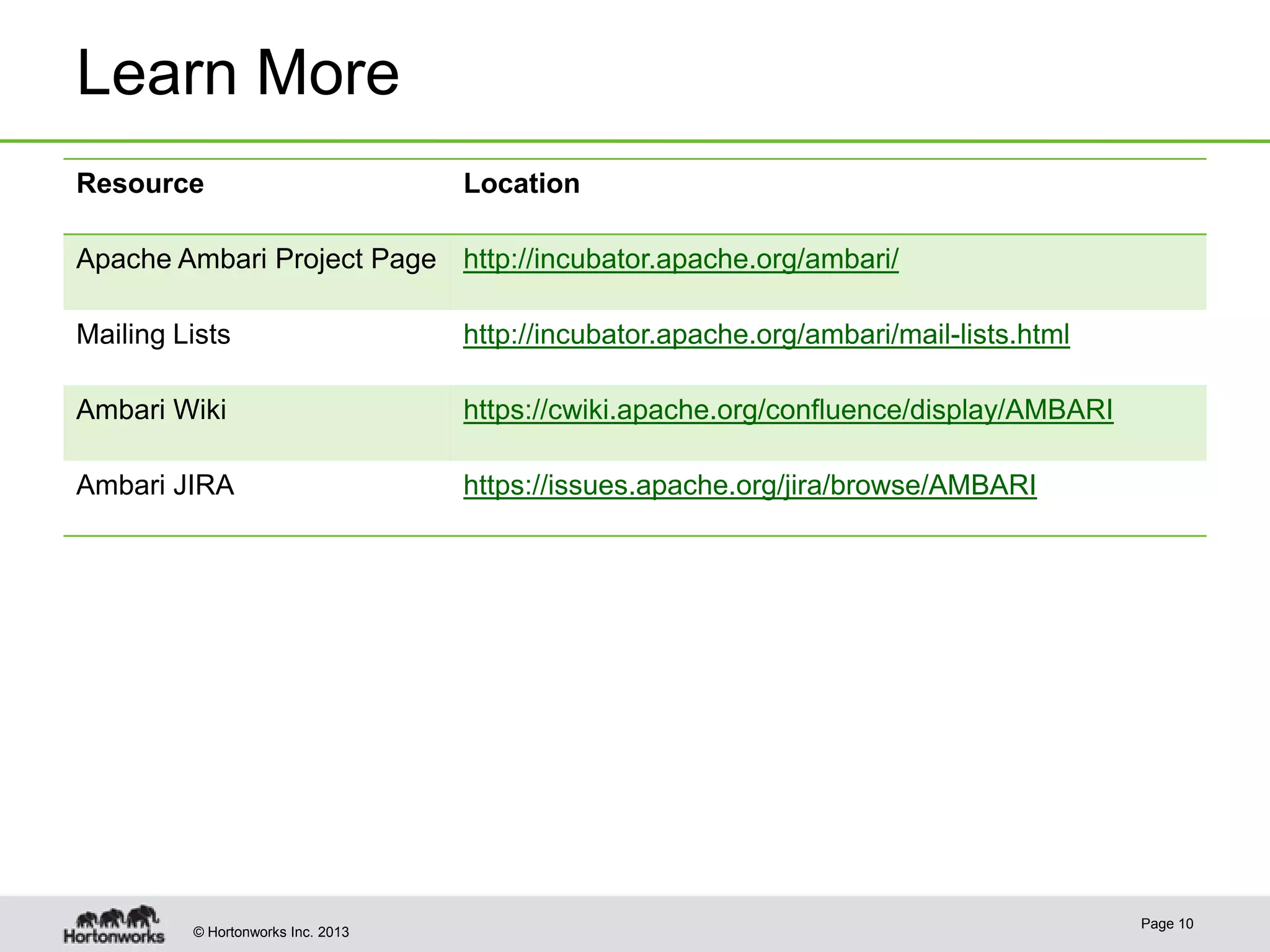
Task: Select the 'Learn More' slide title
Action: point(238,73)
